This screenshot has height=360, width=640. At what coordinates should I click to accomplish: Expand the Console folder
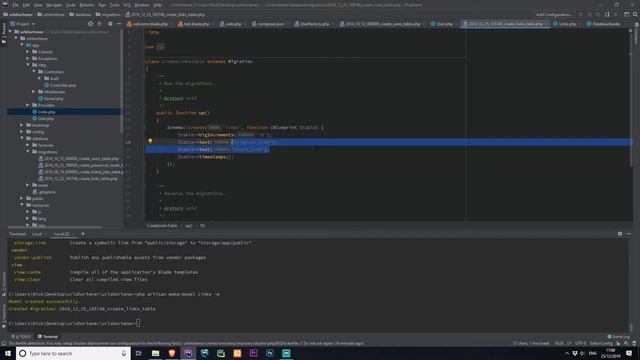(28, 52)
